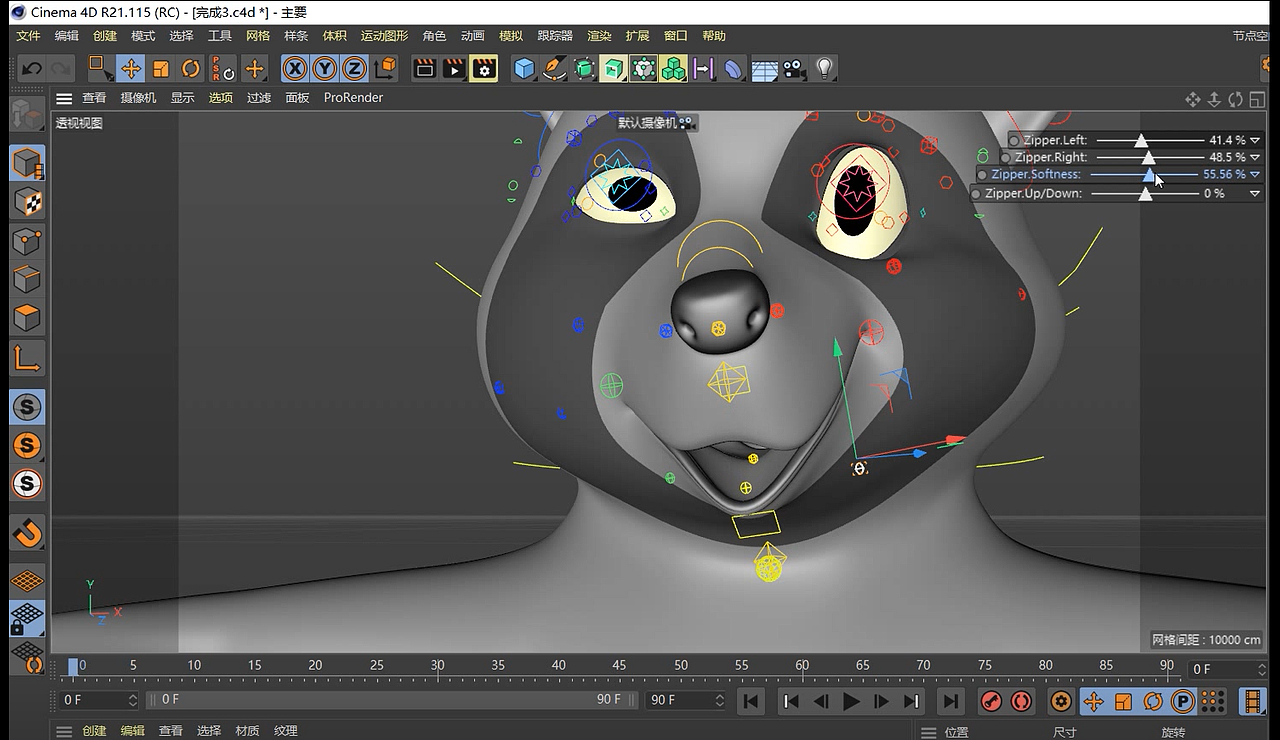The height and width of the screenshot is (740, 1280).
Task: Open the timeline layout filmstrip dropdown
Action: (x=1253, y=701)
